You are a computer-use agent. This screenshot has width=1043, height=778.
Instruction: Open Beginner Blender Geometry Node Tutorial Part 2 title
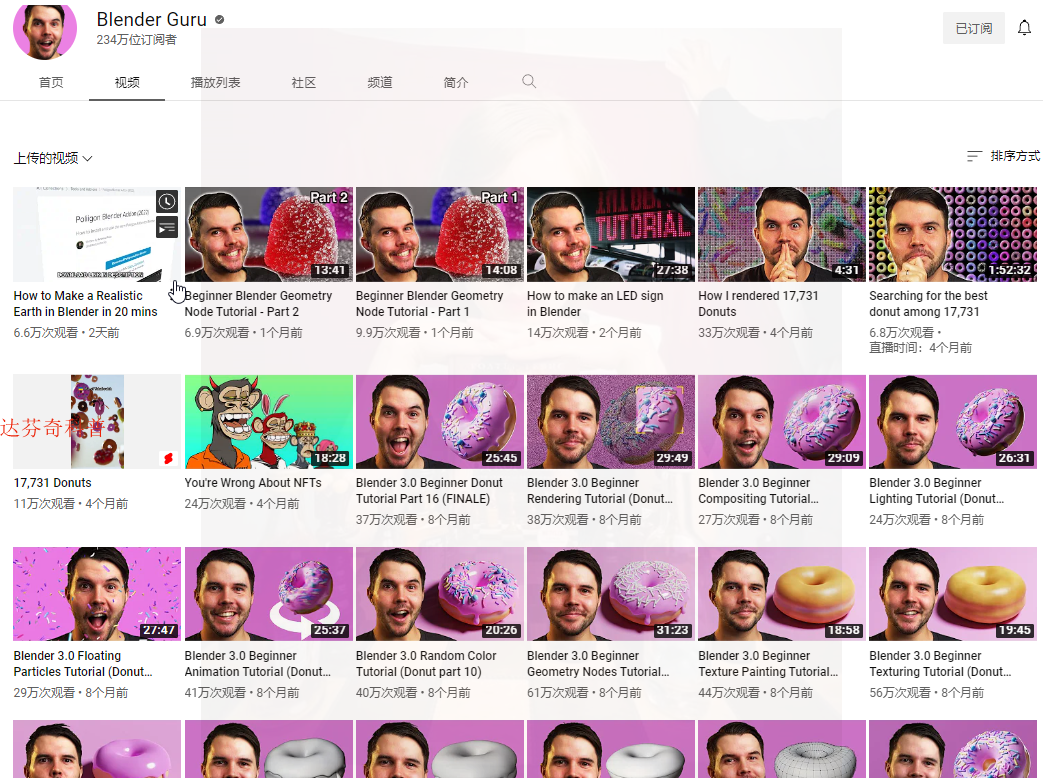click(x=258, y=304)
